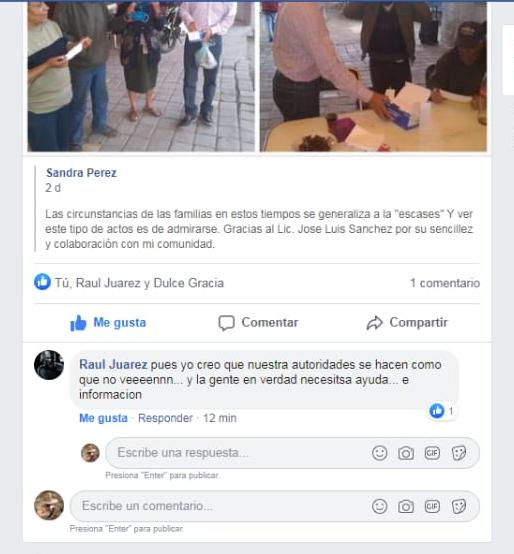
Task: Show the 1 comentario count link
Action: click(x=445, y=283)
